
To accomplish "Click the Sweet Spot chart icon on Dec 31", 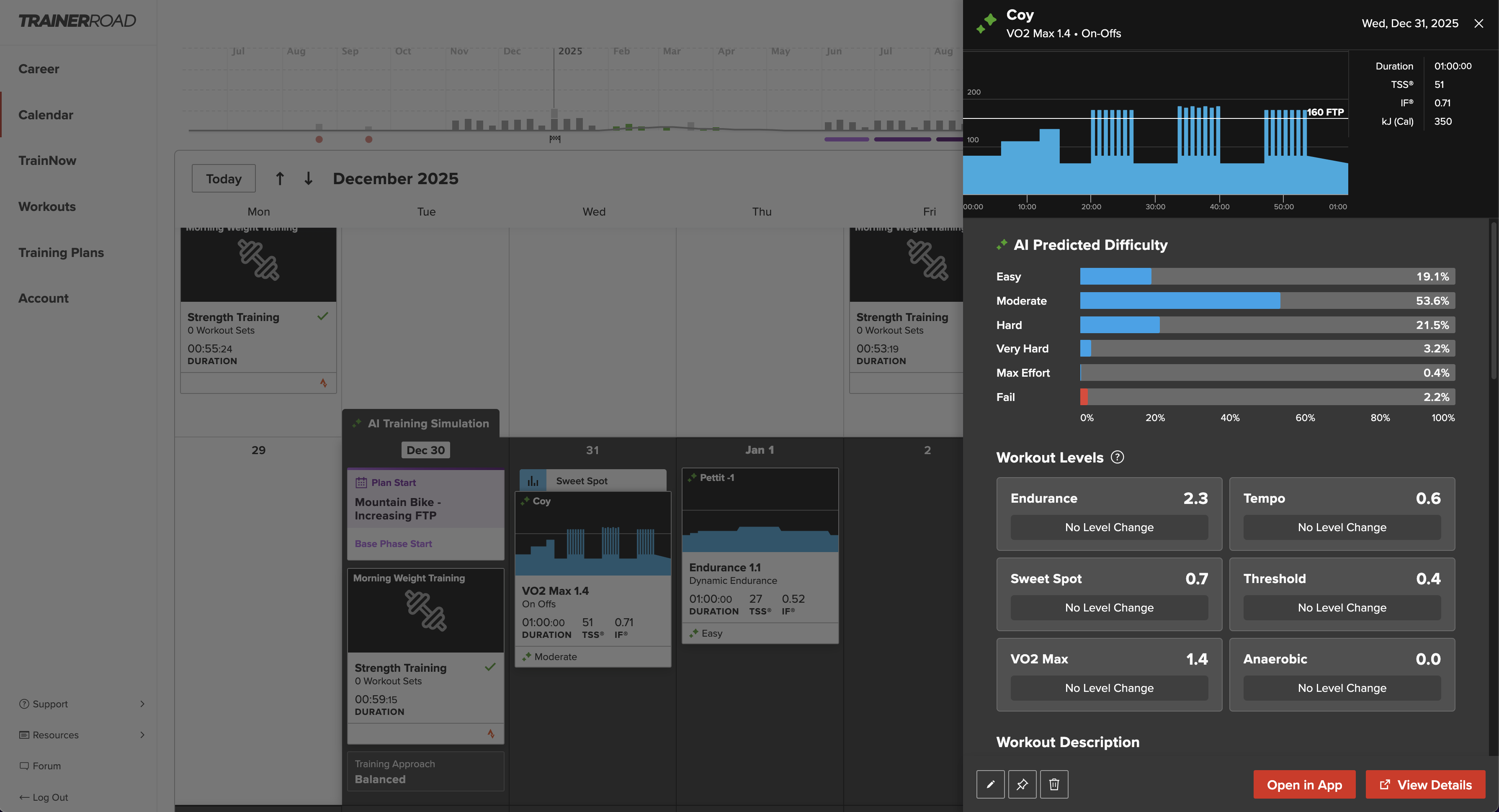I will (533, 481).
